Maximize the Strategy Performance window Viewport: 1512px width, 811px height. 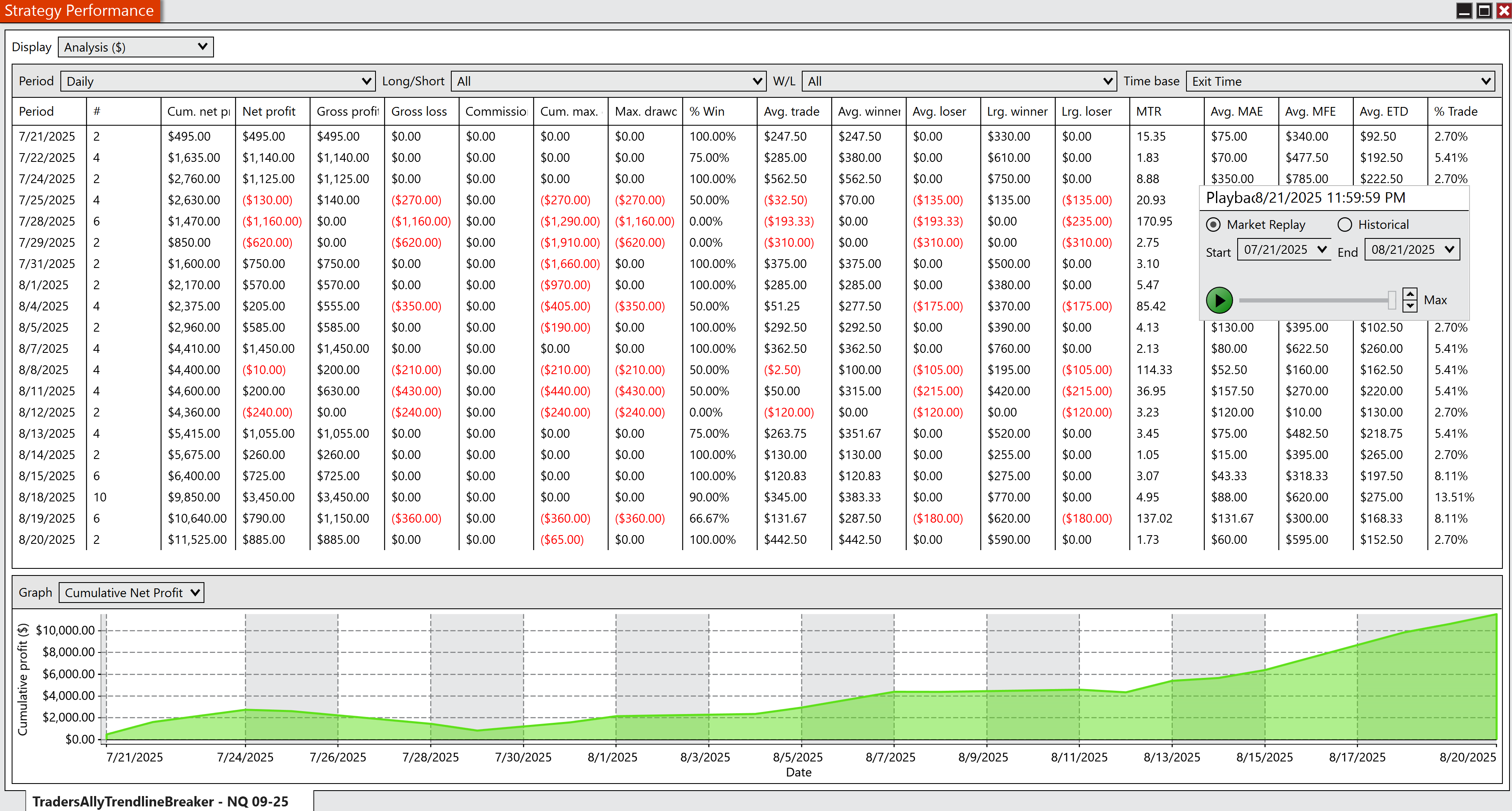(x=1484, y=10)
